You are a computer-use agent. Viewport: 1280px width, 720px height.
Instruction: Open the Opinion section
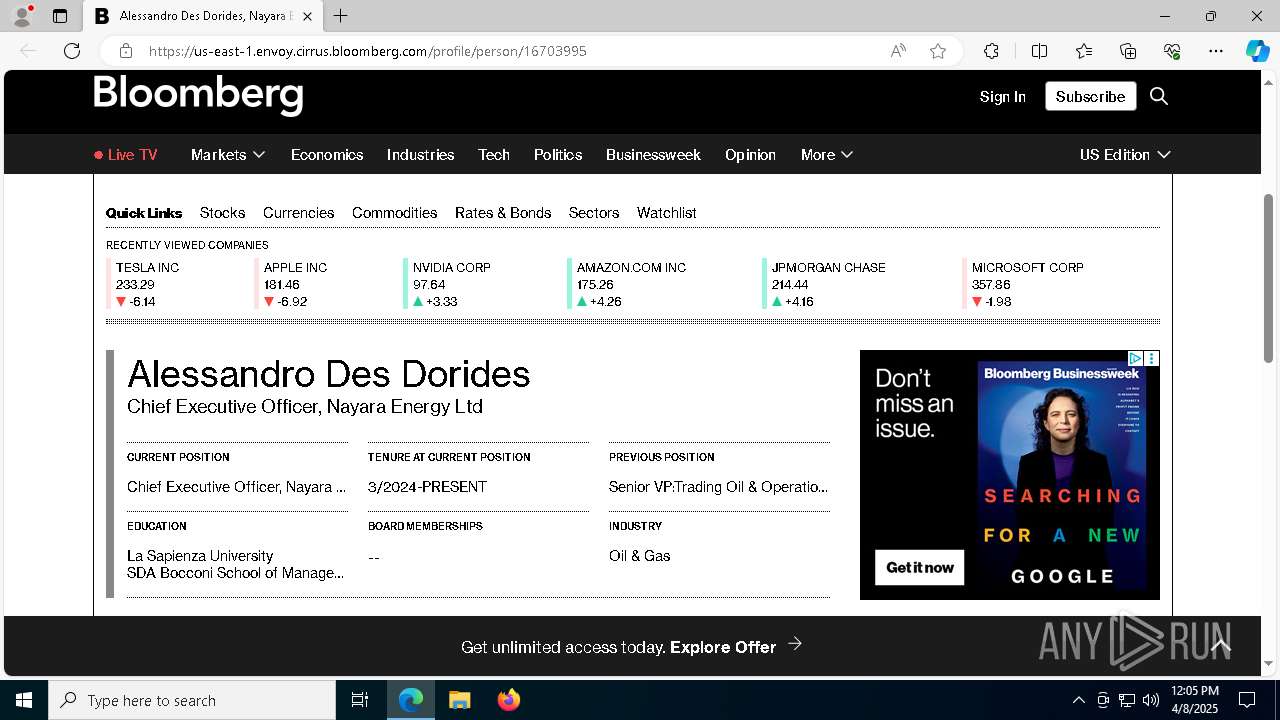click(750, 155)
